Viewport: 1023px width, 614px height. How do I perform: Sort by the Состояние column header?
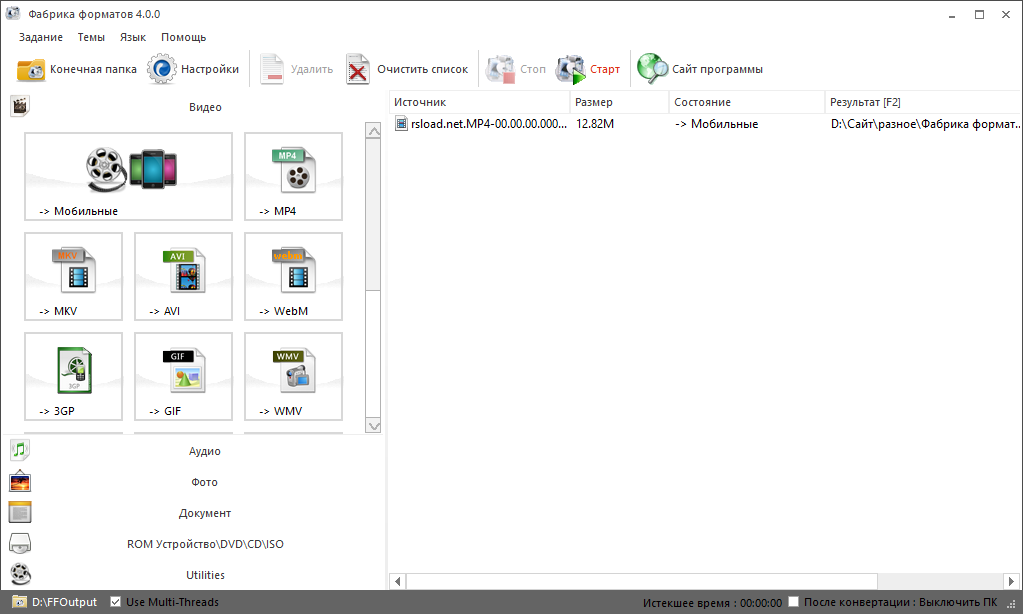pos(748,102)
